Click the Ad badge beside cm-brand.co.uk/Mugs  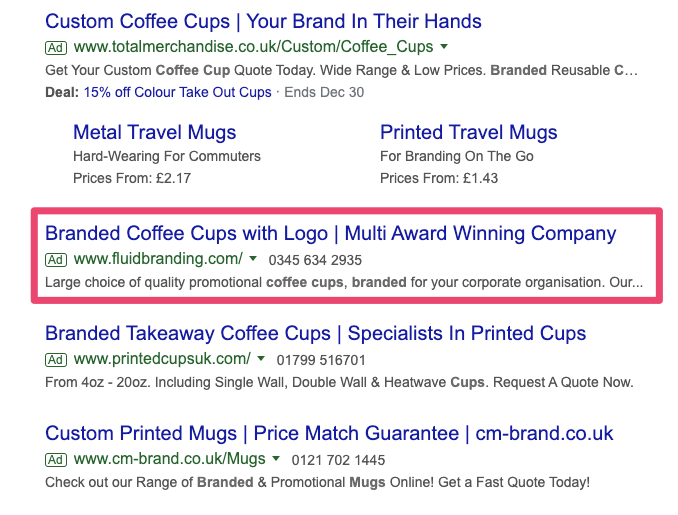pos(56,460)
